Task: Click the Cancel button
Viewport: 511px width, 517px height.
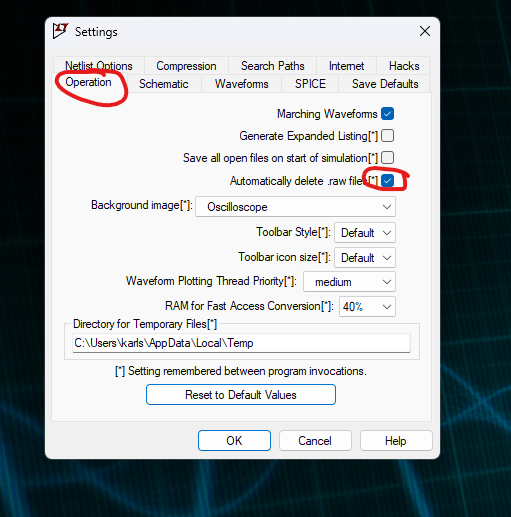Action: point(315,441)
